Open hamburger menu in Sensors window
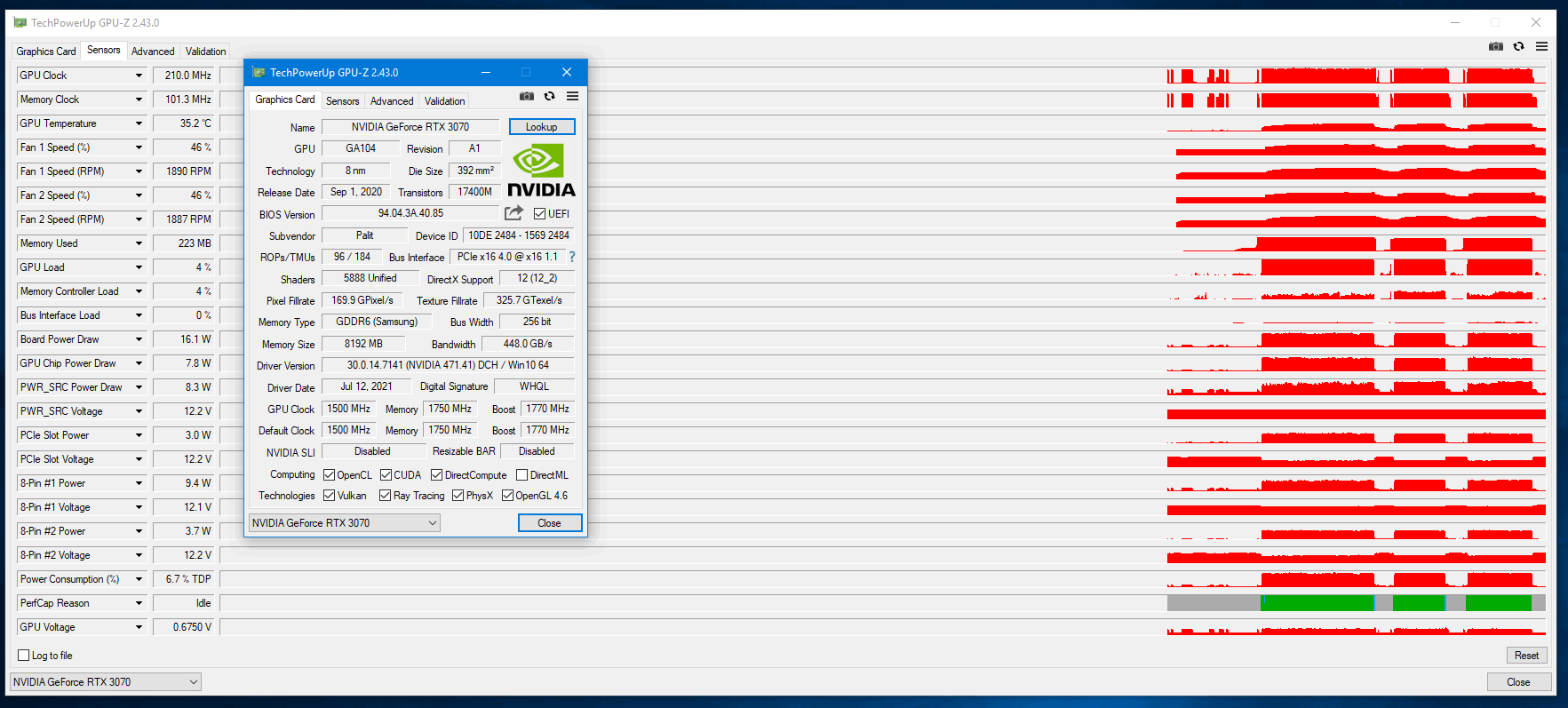This screenshot has height=708, width=1568. (1541, 46)
